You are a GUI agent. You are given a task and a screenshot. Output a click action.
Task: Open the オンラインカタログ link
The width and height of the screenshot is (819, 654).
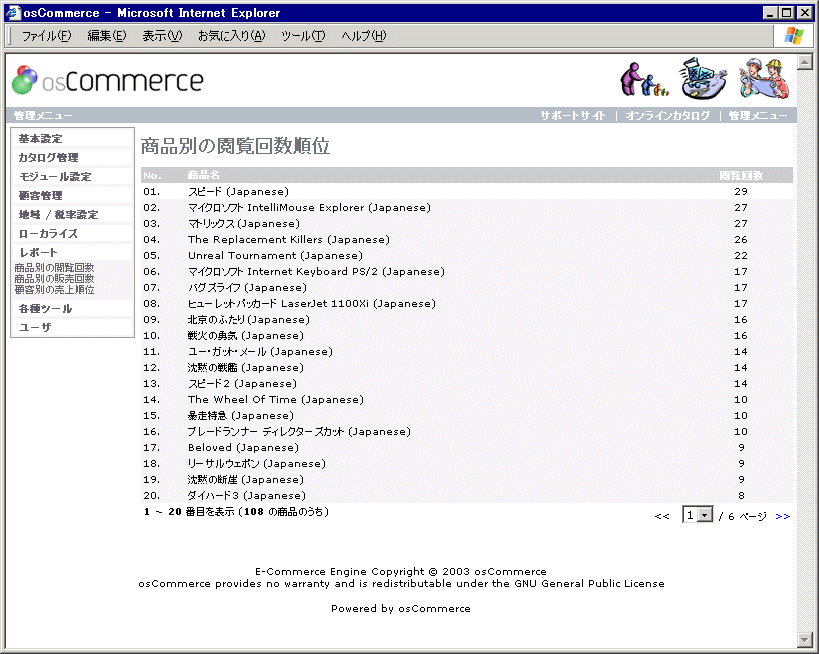point(668,115)
